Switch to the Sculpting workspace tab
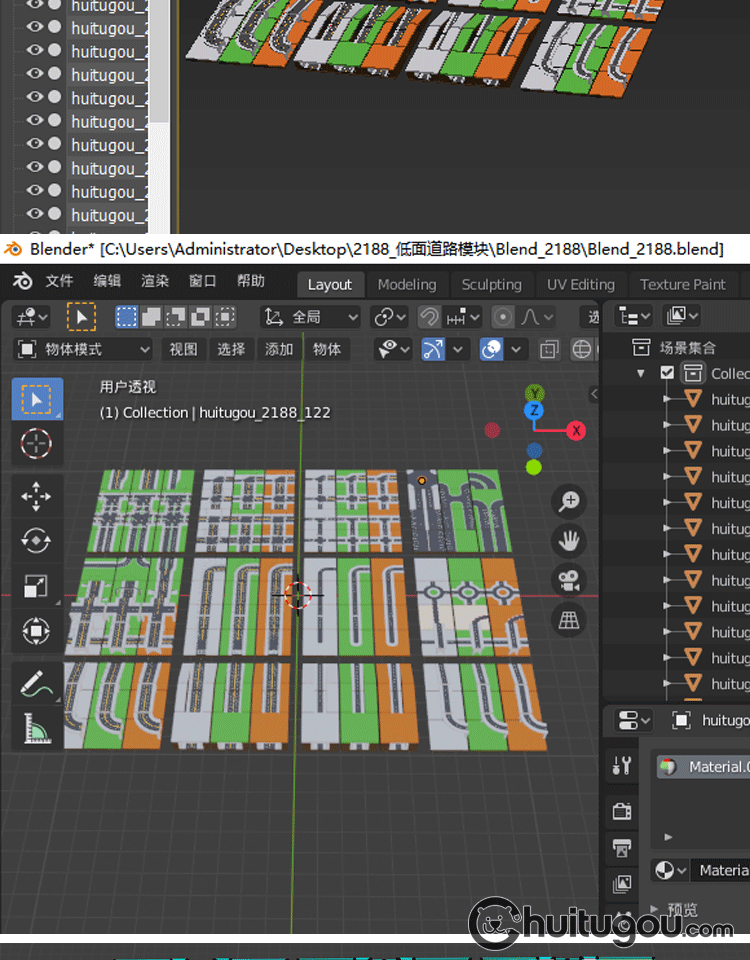 point(491,284)
